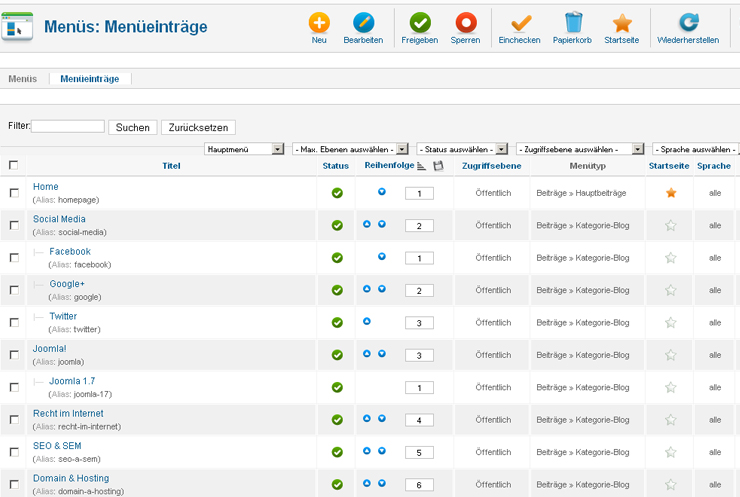Sort the table by Titel column
The width and height of the screenshot is (740, 497).
coord(171,166)
